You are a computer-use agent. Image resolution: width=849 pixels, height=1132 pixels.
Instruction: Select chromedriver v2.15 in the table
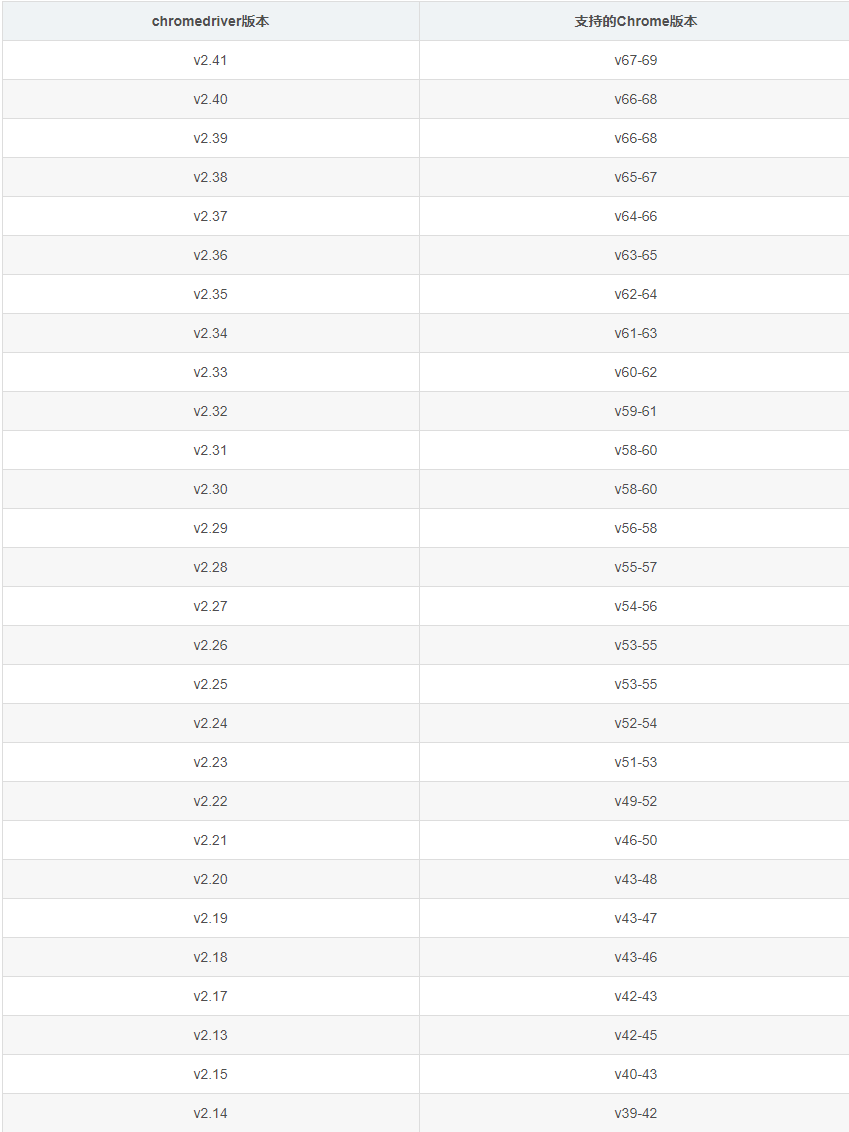click(x=210, y=1074)
